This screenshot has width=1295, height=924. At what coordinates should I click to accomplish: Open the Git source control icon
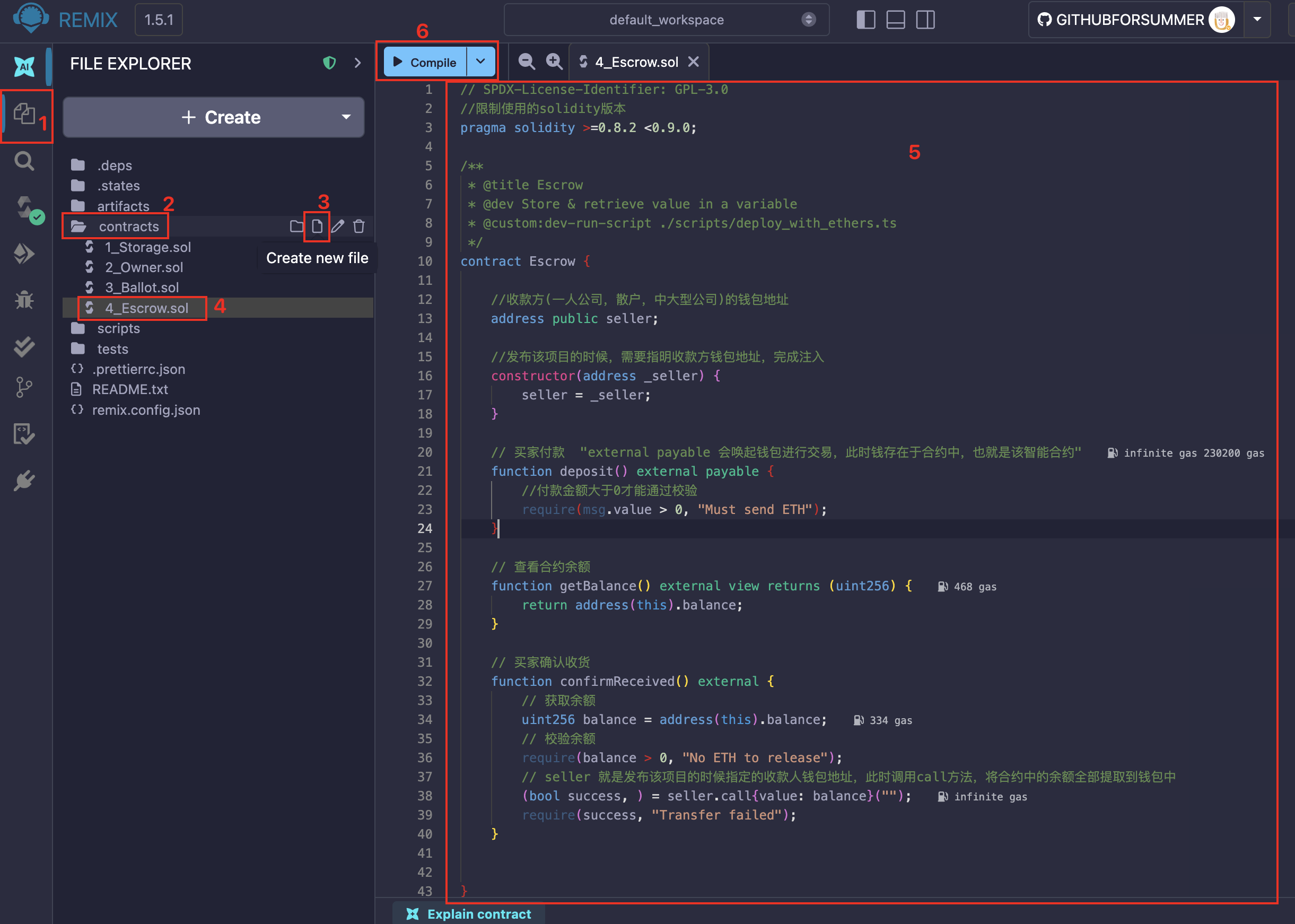pyautogui.click(x=24, y=387)
